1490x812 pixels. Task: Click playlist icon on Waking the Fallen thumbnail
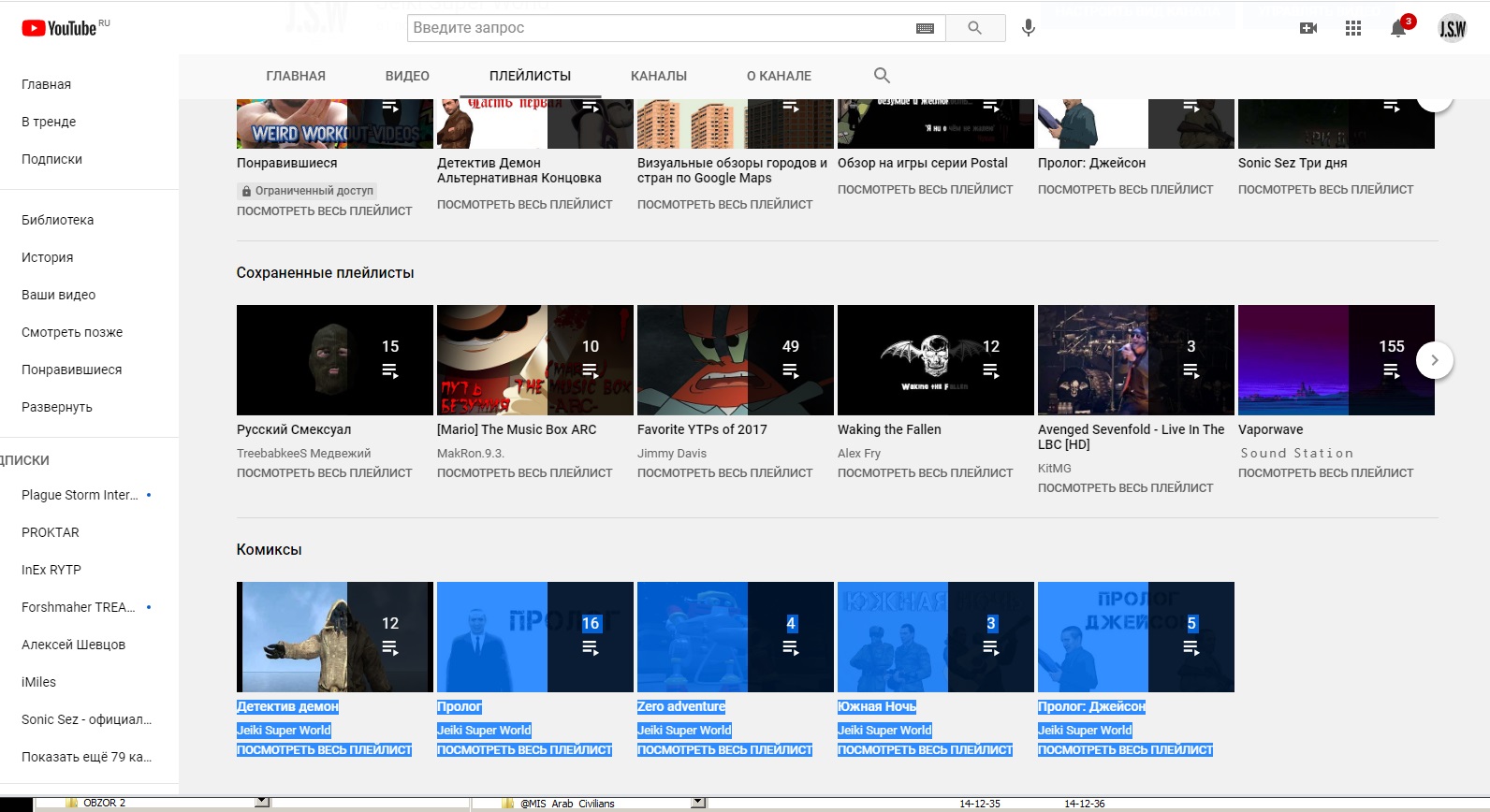pyautogui.click(x=991, y=371)
